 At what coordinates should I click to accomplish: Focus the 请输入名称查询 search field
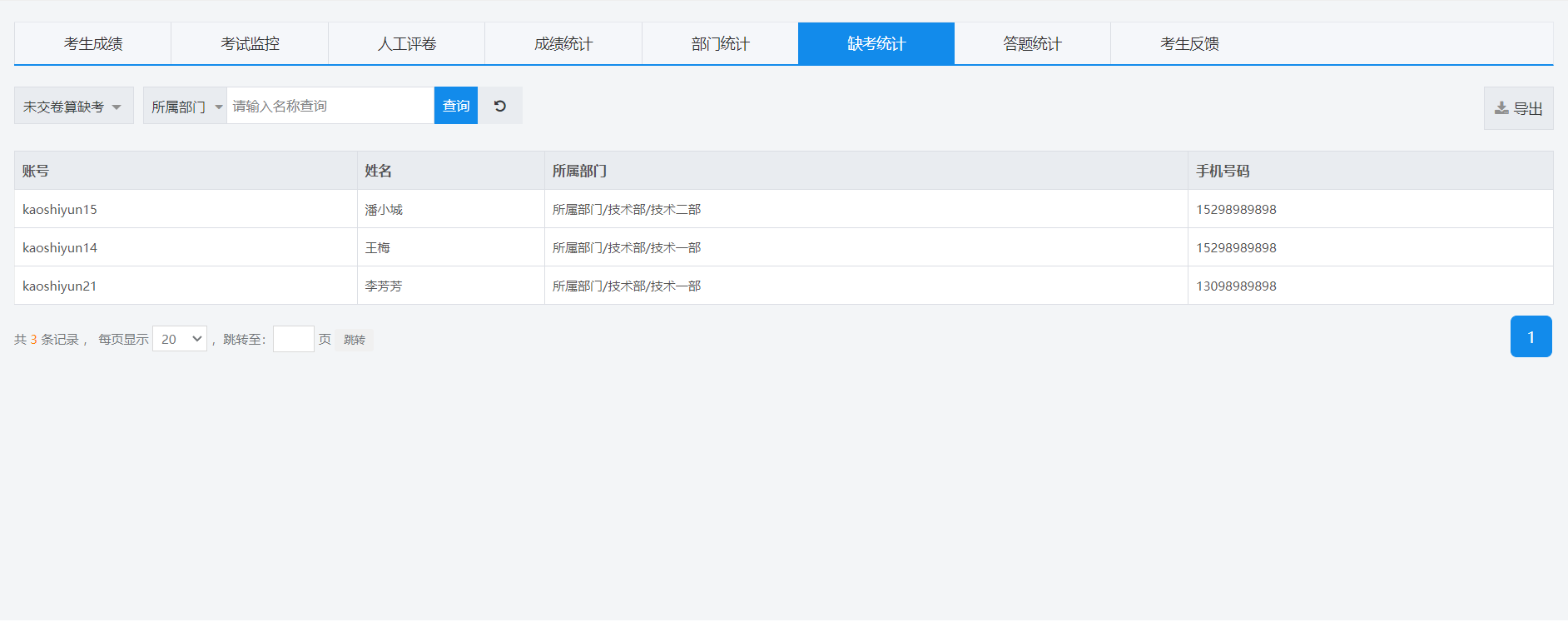330,106
